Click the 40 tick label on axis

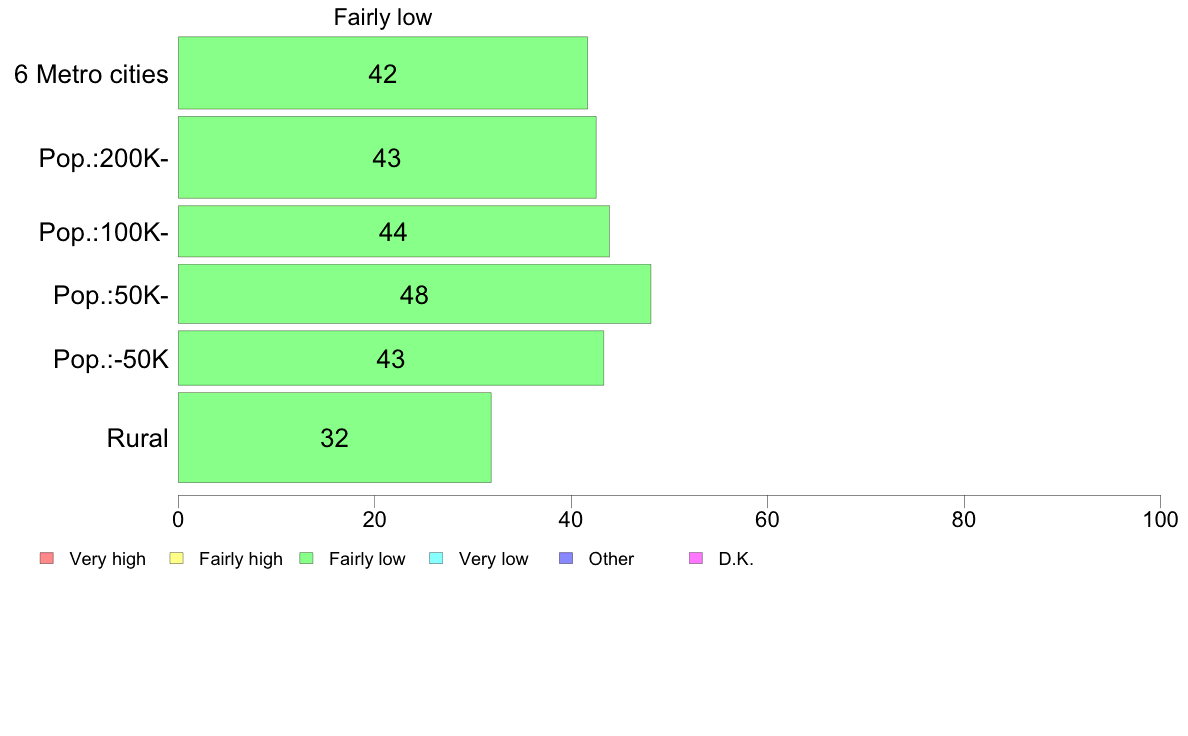pyautogui.click(x=571, y=519)
